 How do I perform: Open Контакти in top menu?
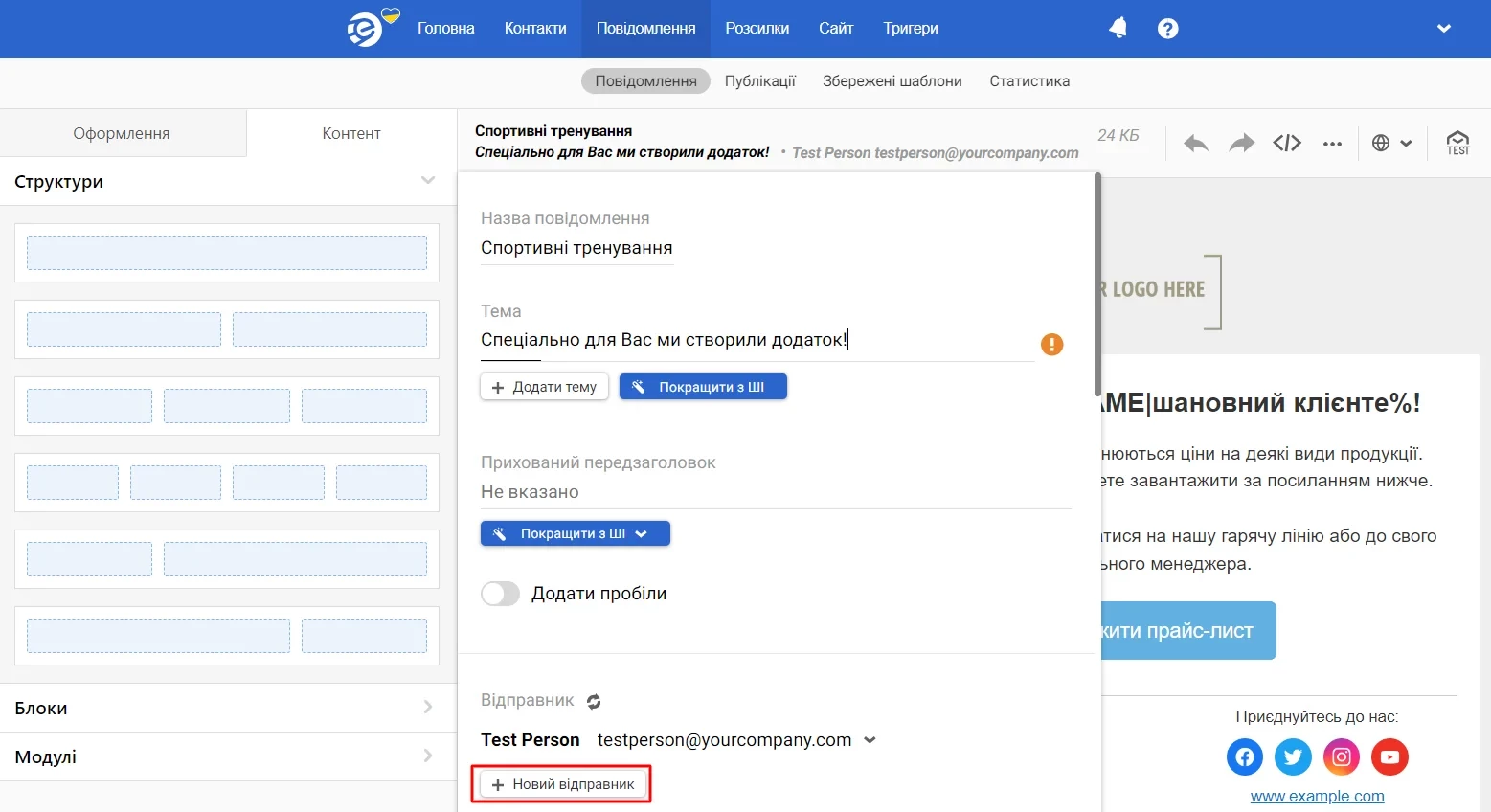point(535,29)
